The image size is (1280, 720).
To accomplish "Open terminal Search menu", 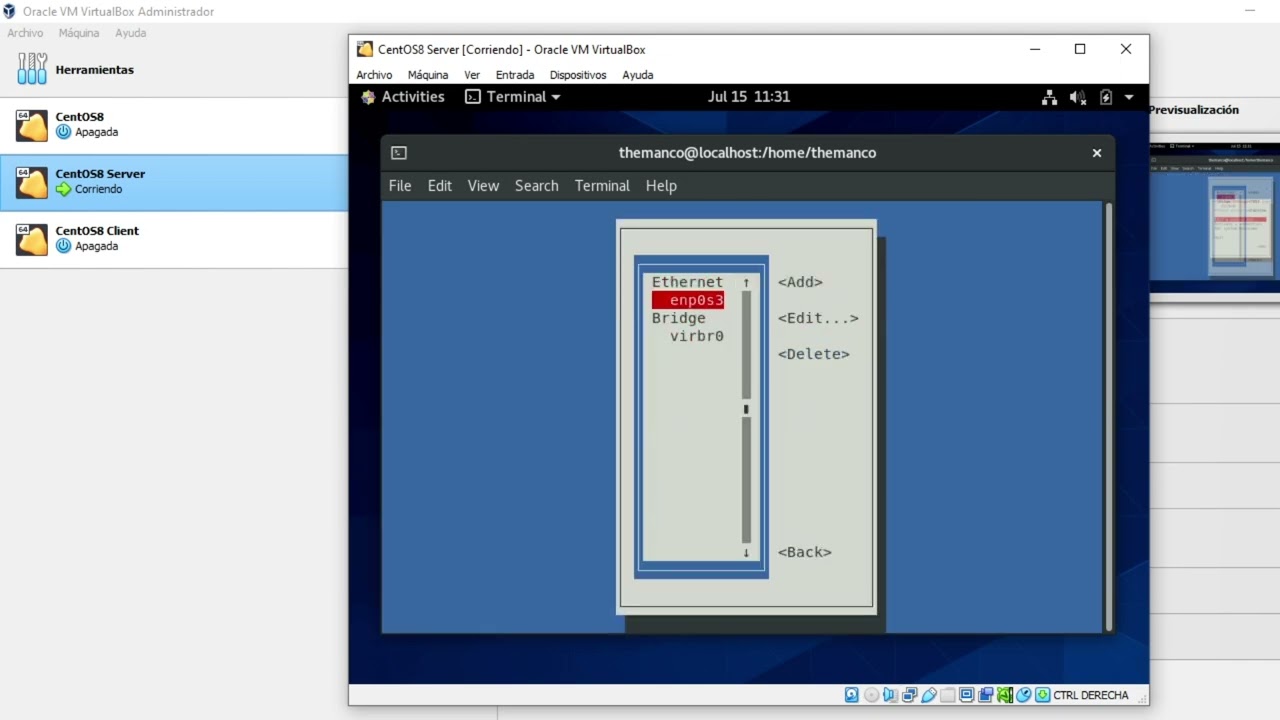I will (537, 186).
